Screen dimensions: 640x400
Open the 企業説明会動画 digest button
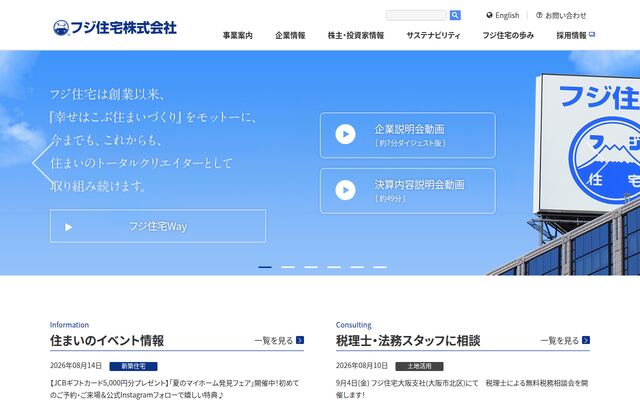tap(408, 135)
